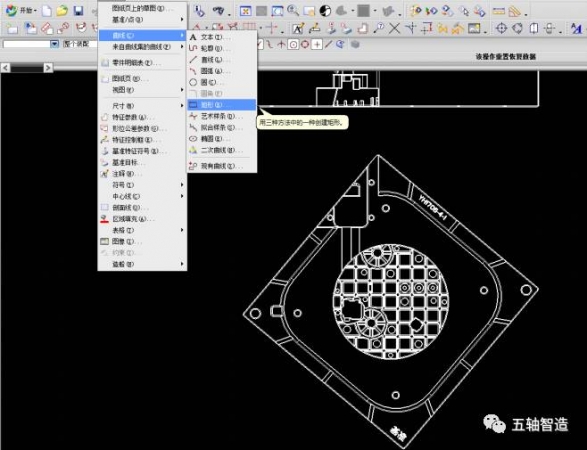Click the 3D centerline icon beside crosshair
The image size is (587, 450).
click(517, 28)
